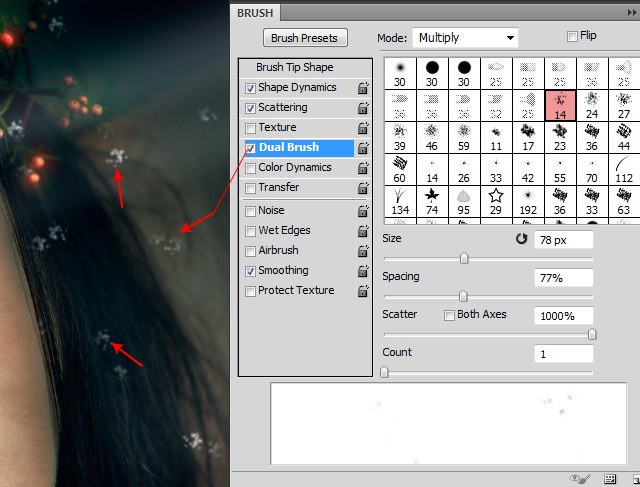
Task: Select the BRUSH panel tab
Action: pyautogui.click(x=255, y=13)
